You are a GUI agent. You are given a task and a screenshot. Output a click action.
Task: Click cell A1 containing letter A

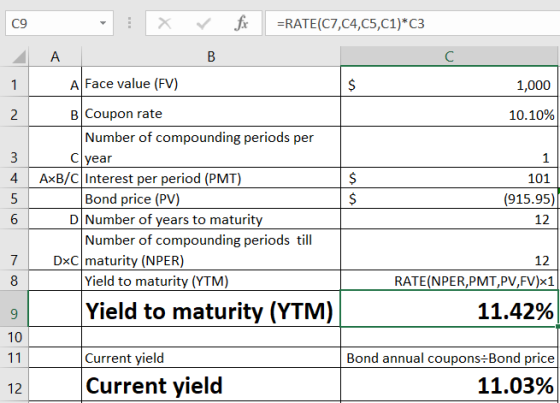coord(55,81)
